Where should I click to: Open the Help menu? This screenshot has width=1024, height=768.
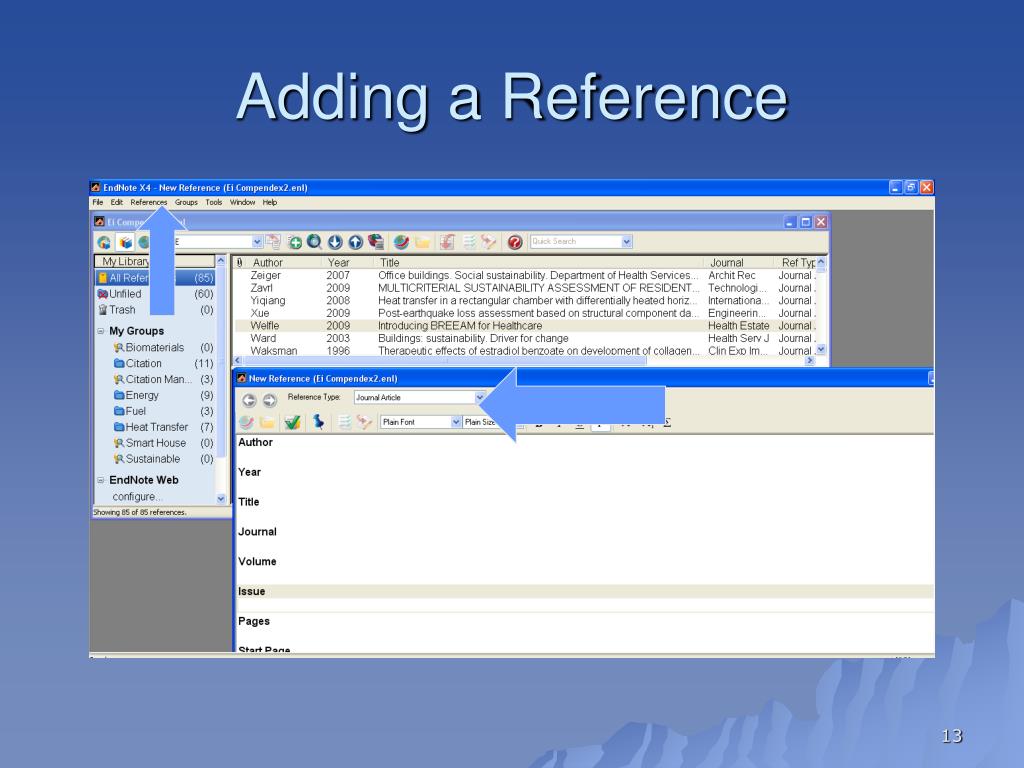pos(270,202)
